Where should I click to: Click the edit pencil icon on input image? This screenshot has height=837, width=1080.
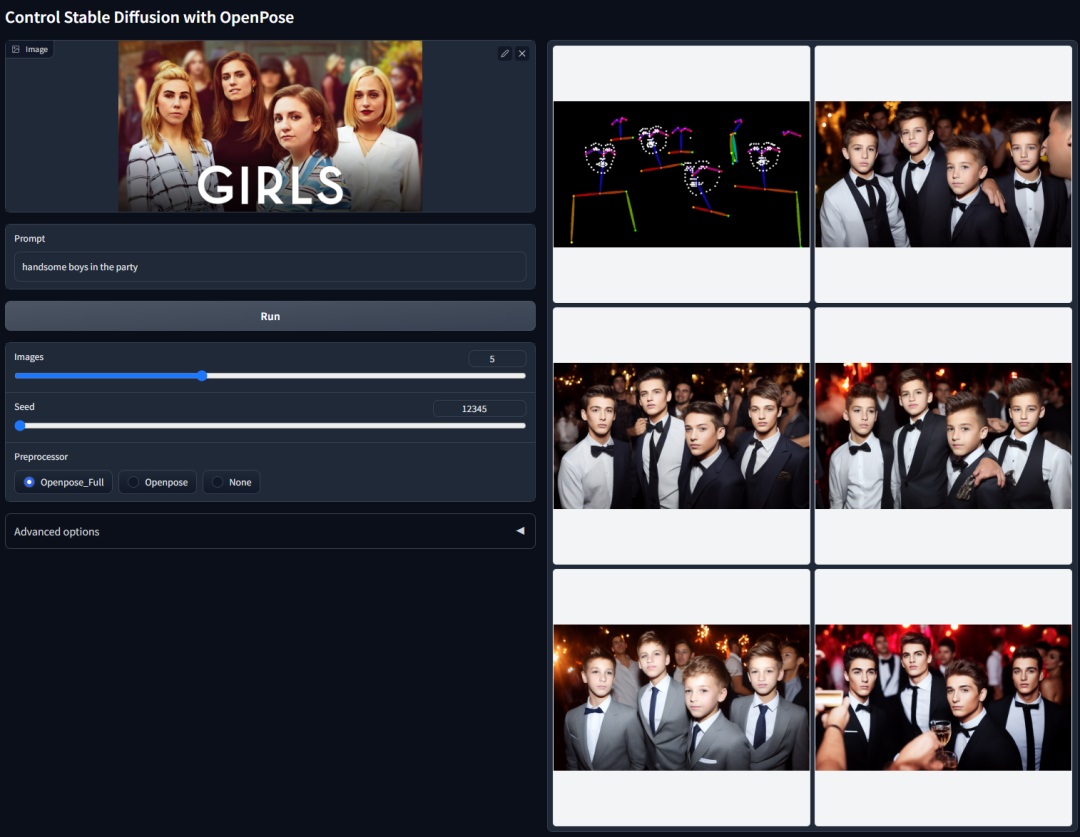(x=505, y=54)
